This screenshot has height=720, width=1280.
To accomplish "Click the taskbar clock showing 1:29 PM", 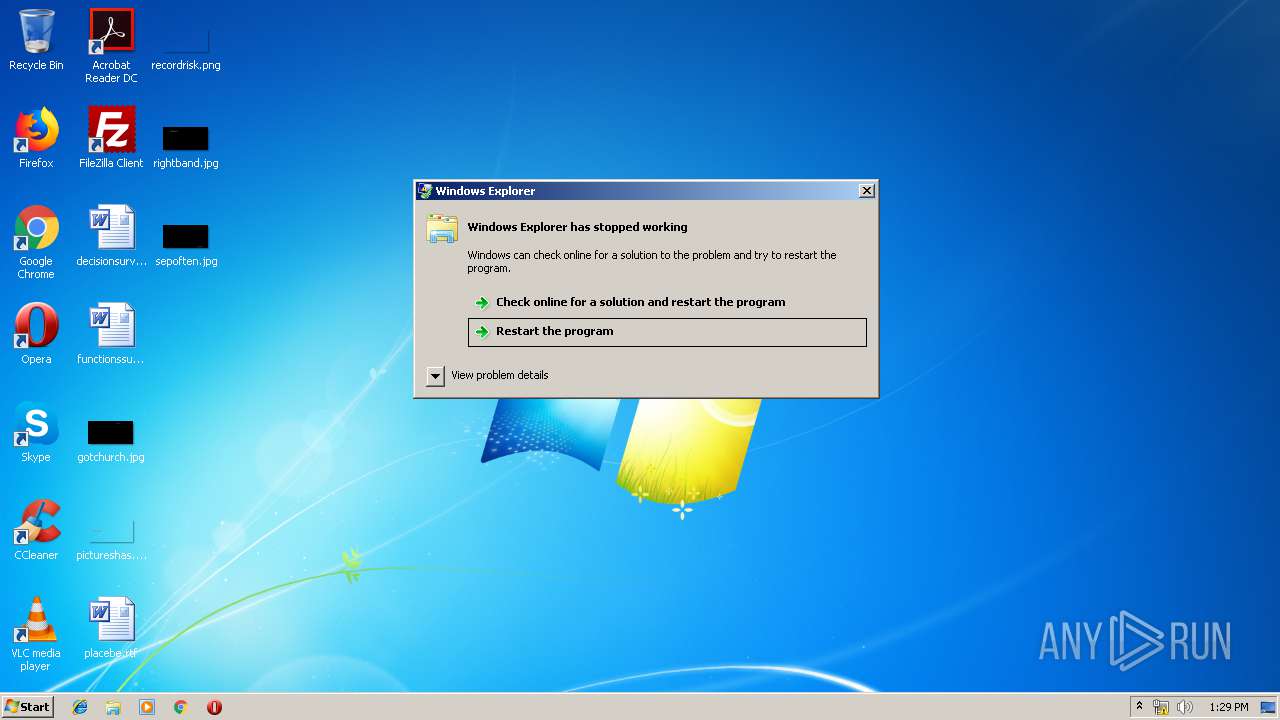I will 1228,707.
